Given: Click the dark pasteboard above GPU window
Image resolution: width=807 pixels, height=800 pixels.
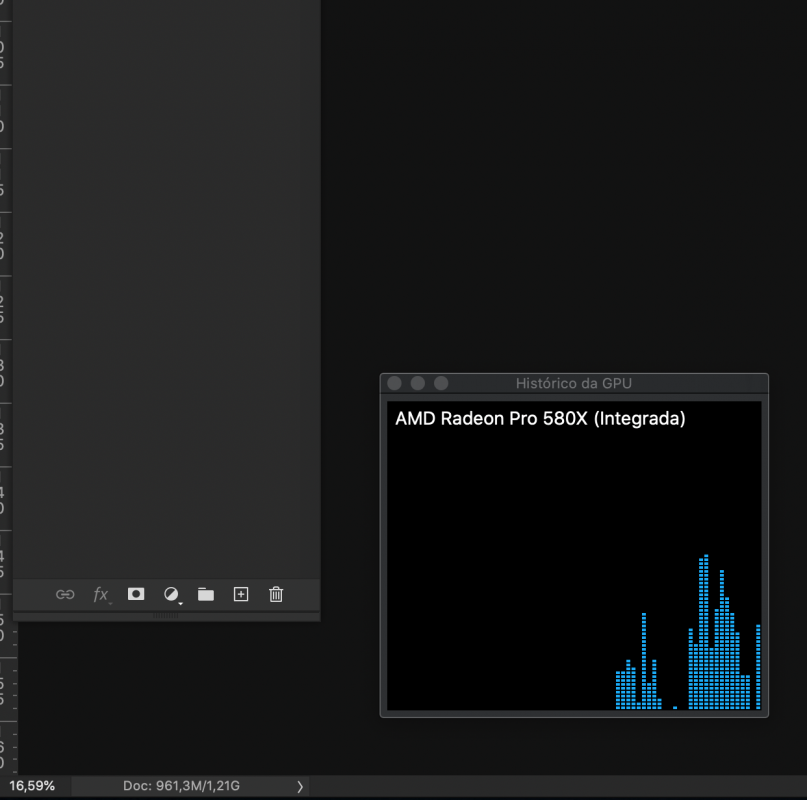Looking at the screenshot, I should 566,185.
